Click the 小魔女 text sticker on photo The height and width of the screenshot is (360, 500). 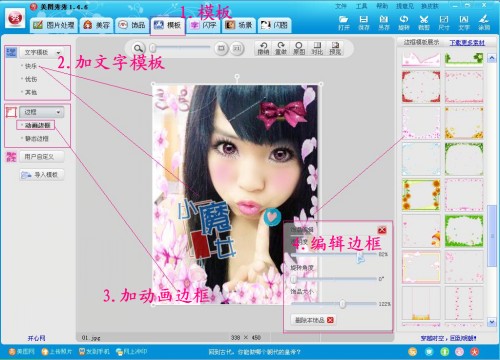206,230
